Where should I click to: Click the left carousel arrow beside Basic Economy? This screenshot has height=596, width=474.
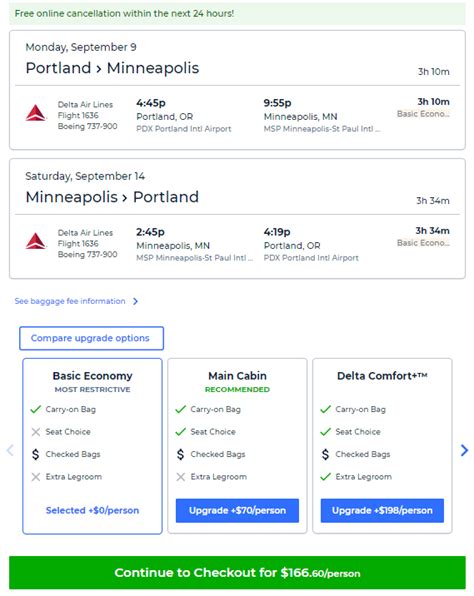10,450
